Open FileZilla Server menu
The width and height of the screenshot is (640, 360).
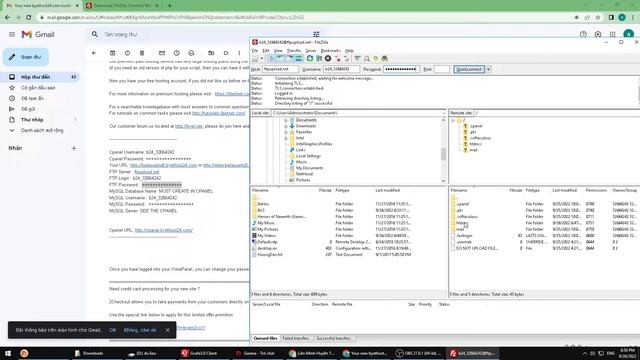click(x=311, y=51)
